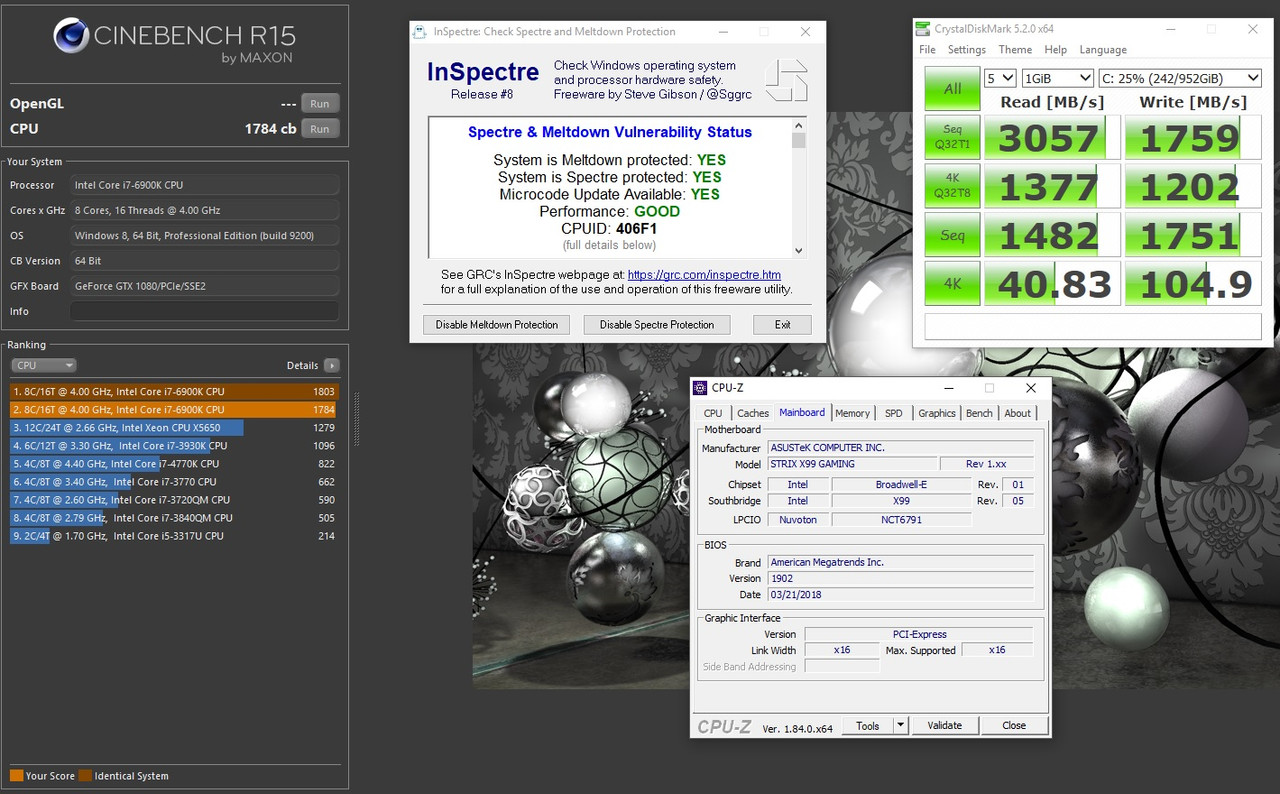Select the i7-6900K ranking entry scoring 1784
The image size is (1280, 794).
pyautogui.click(x=174, y=410)
